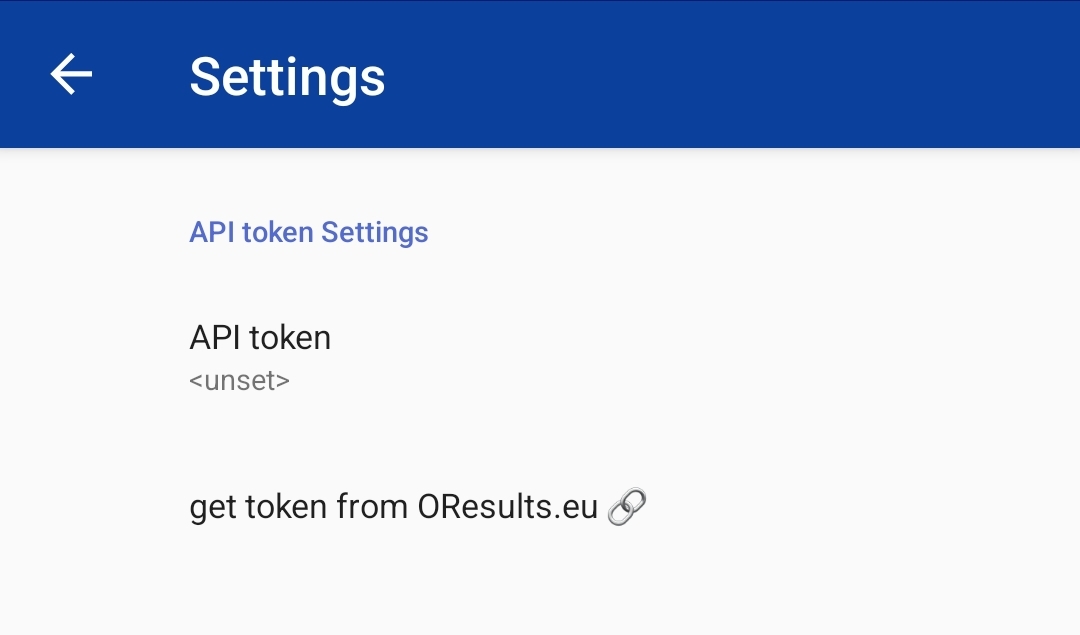Select the 'API token Settings' section header
The image size is (1080, 635).
[x=308, y=232]
